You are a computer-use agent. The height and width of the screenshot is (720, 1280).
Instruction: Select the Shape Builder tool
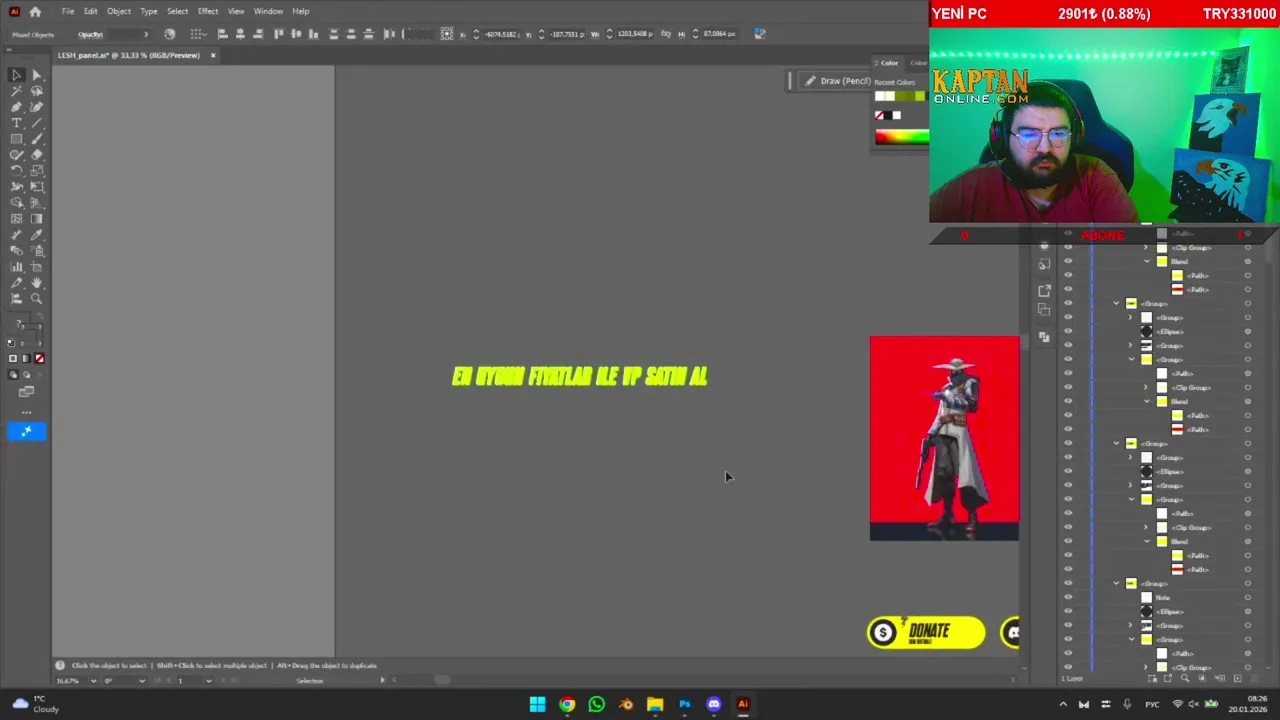coord(17,203)
